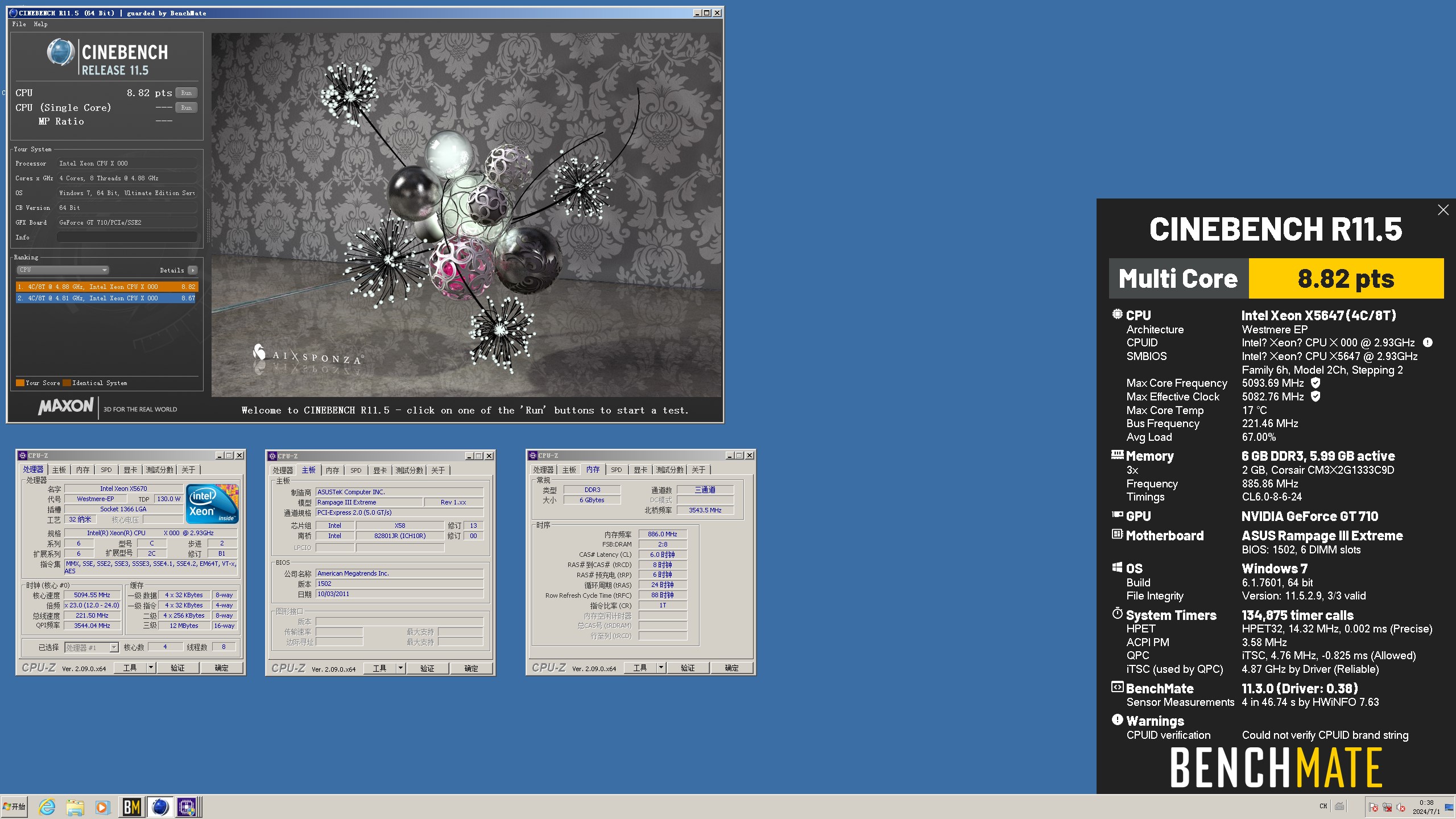Viewport: 1456px width, 819px height.
Task: Open the Cinebench Help menu
Action: point(40,24)
